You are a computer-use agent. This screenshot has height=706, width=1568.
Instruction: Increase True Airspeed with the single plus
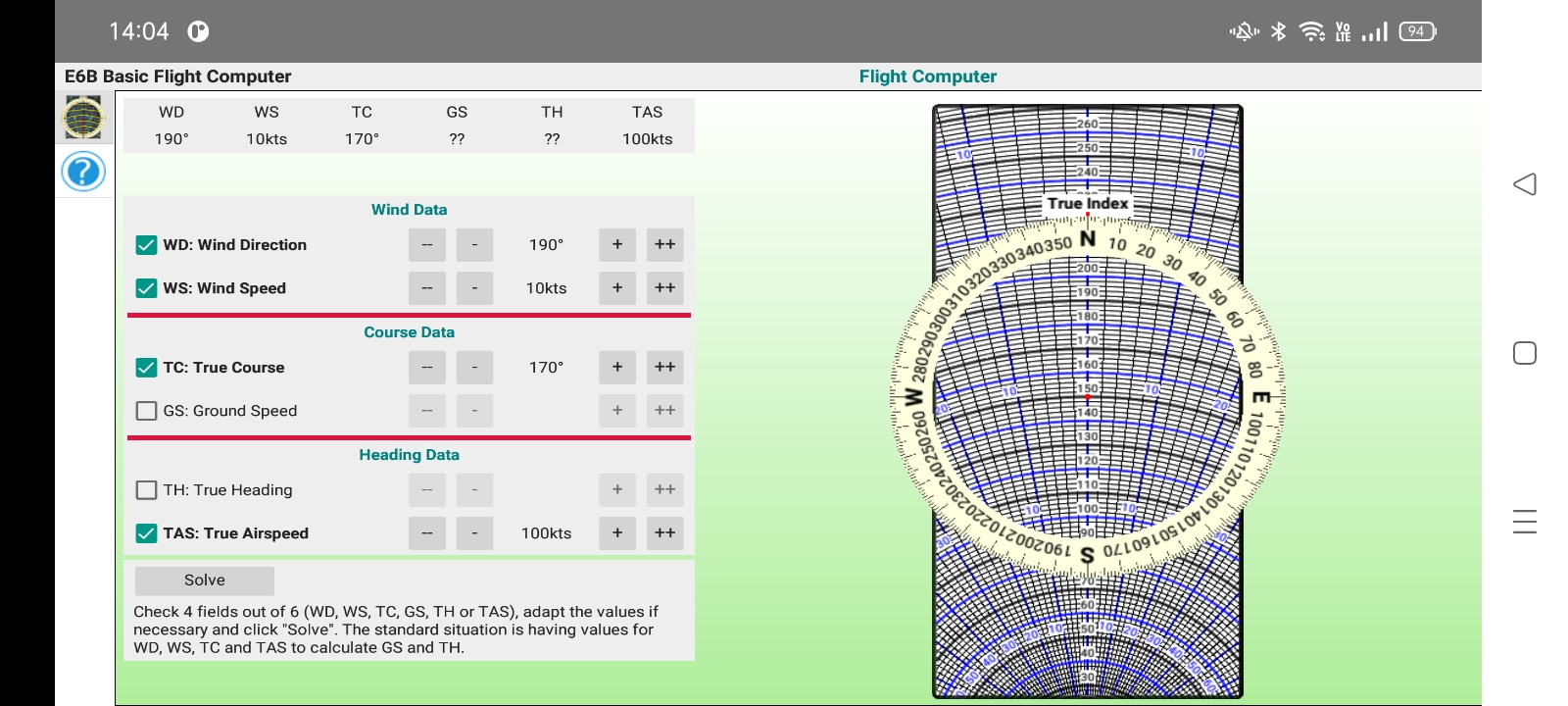click(617, 533)
